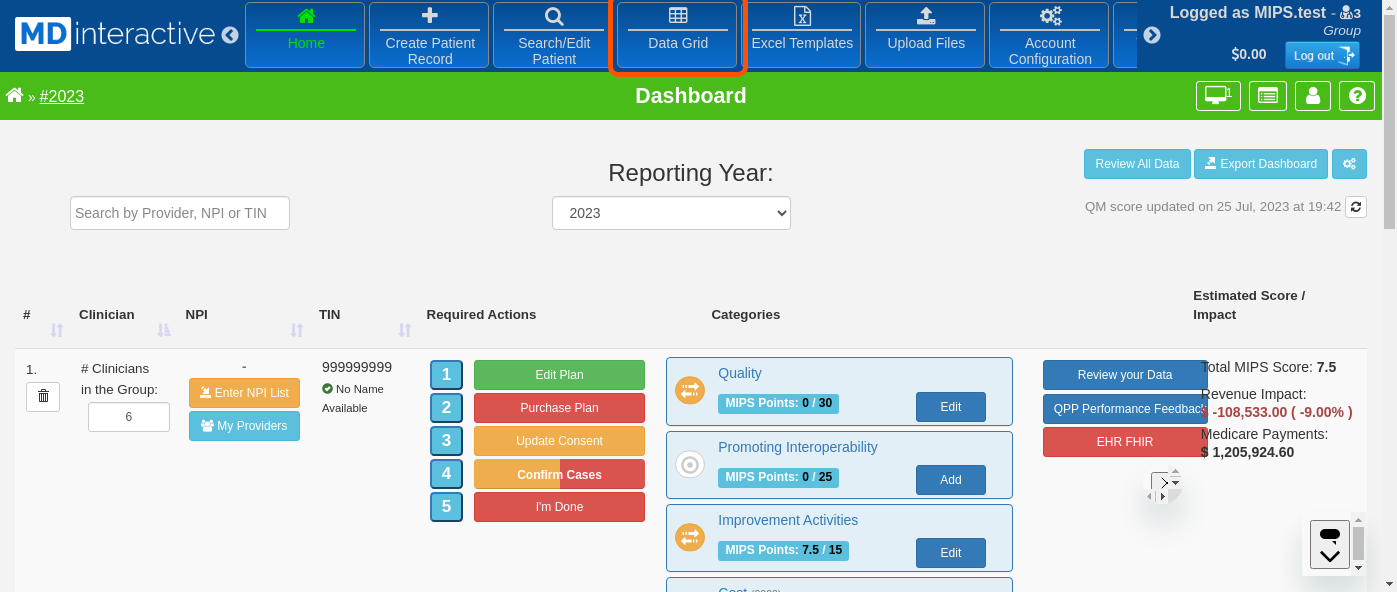
Task: Open the monitor icon in green header
Action: (x=1217, y=96)
